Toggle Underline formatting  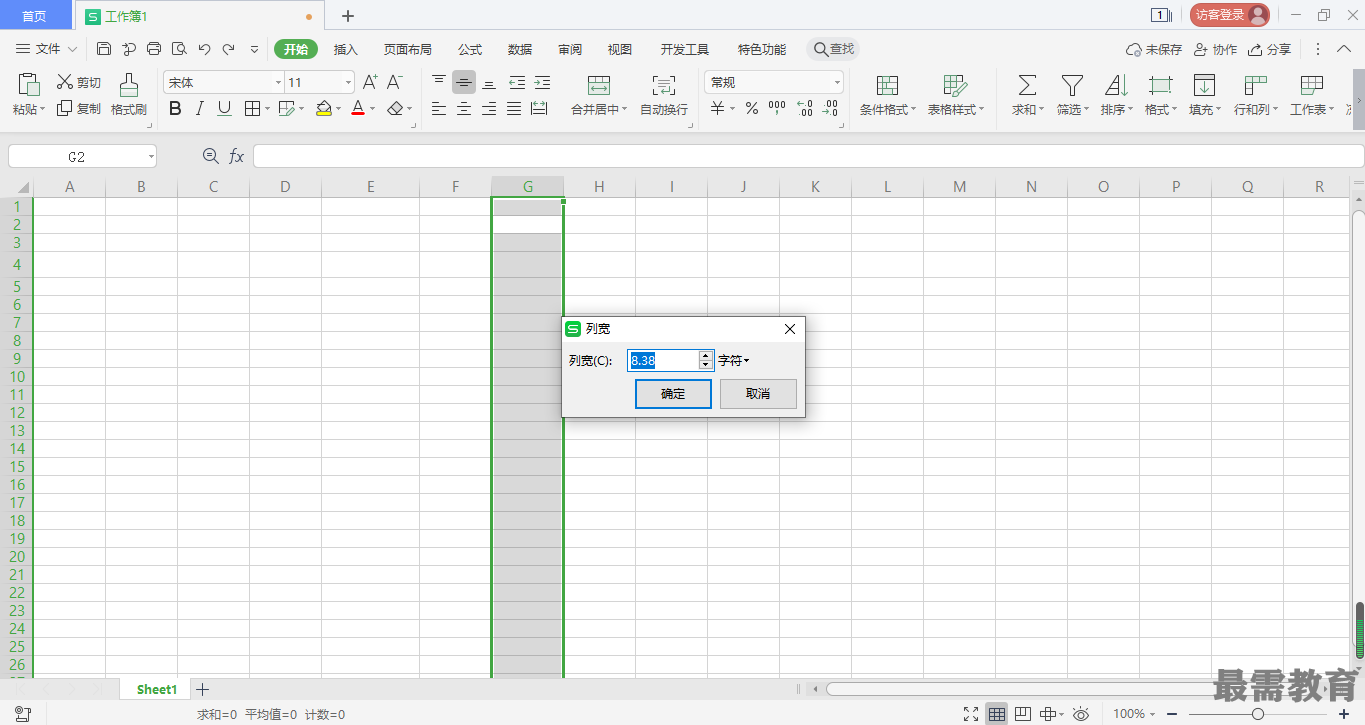[x=224, y=109]
